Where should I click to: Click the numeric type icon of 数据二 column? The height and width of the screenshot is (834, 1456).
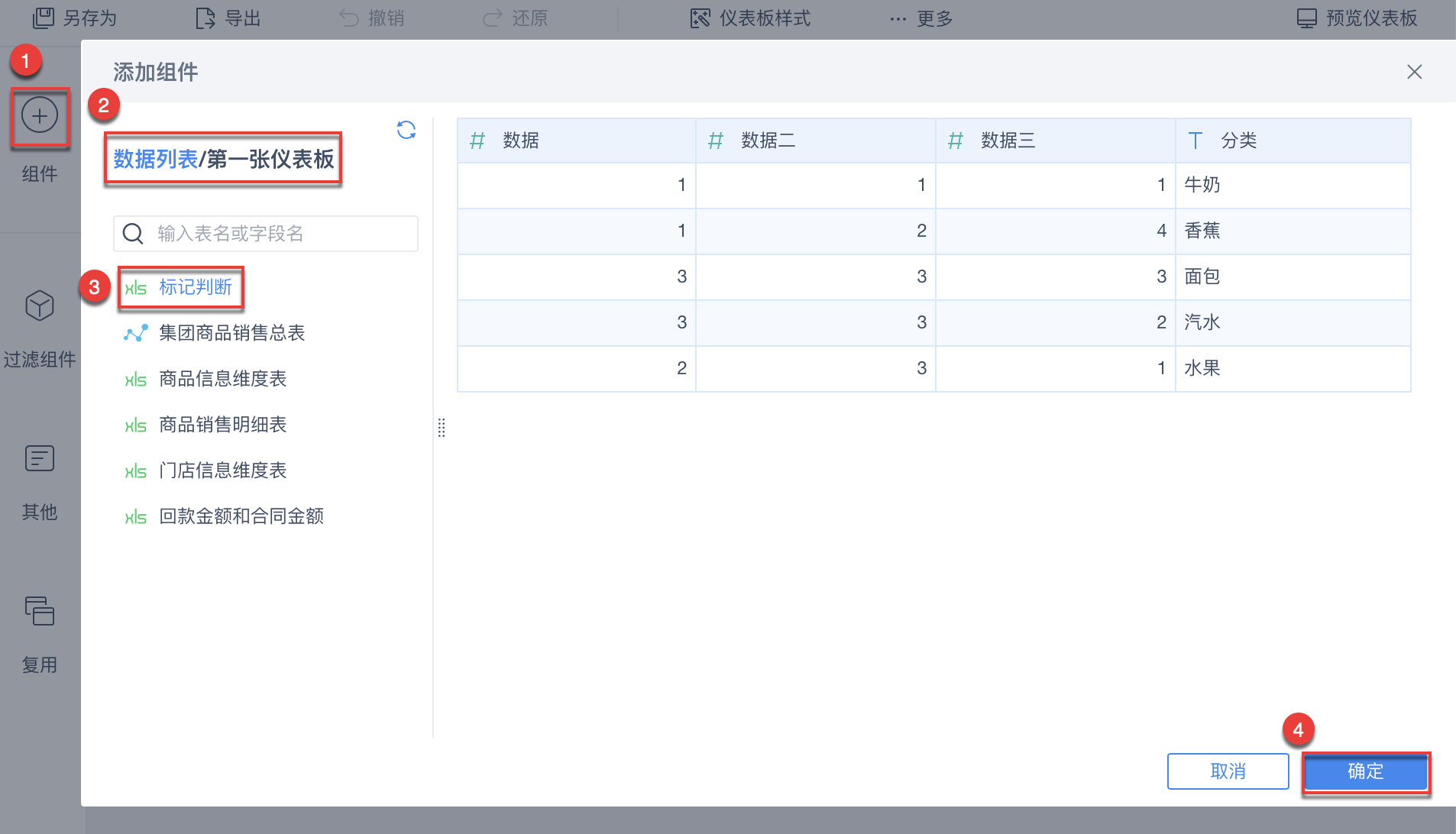pyautogui.click(x=716, y=141)
